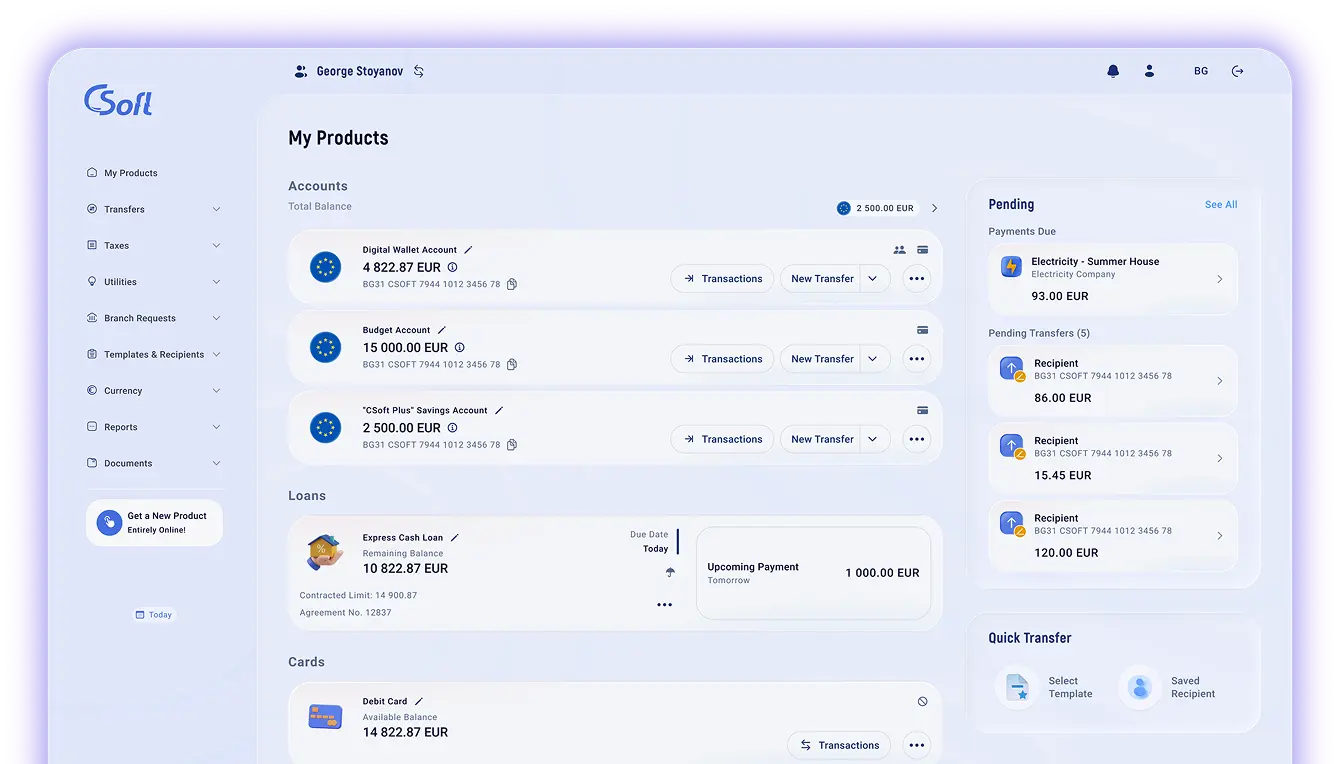This screenshot has height=764, width=1340.
Task: Open the user profile icon
Action: click(x=1150, y=71)
